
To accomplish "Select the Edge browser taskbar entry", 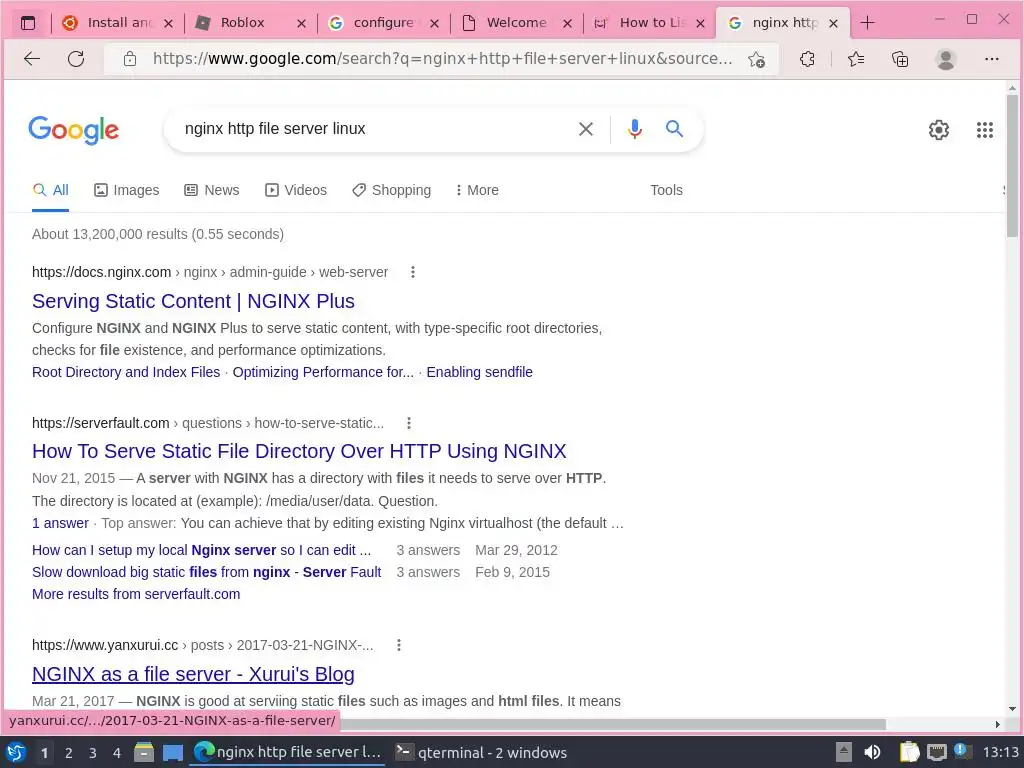I will pyautogui.click(x=288, y=752).
